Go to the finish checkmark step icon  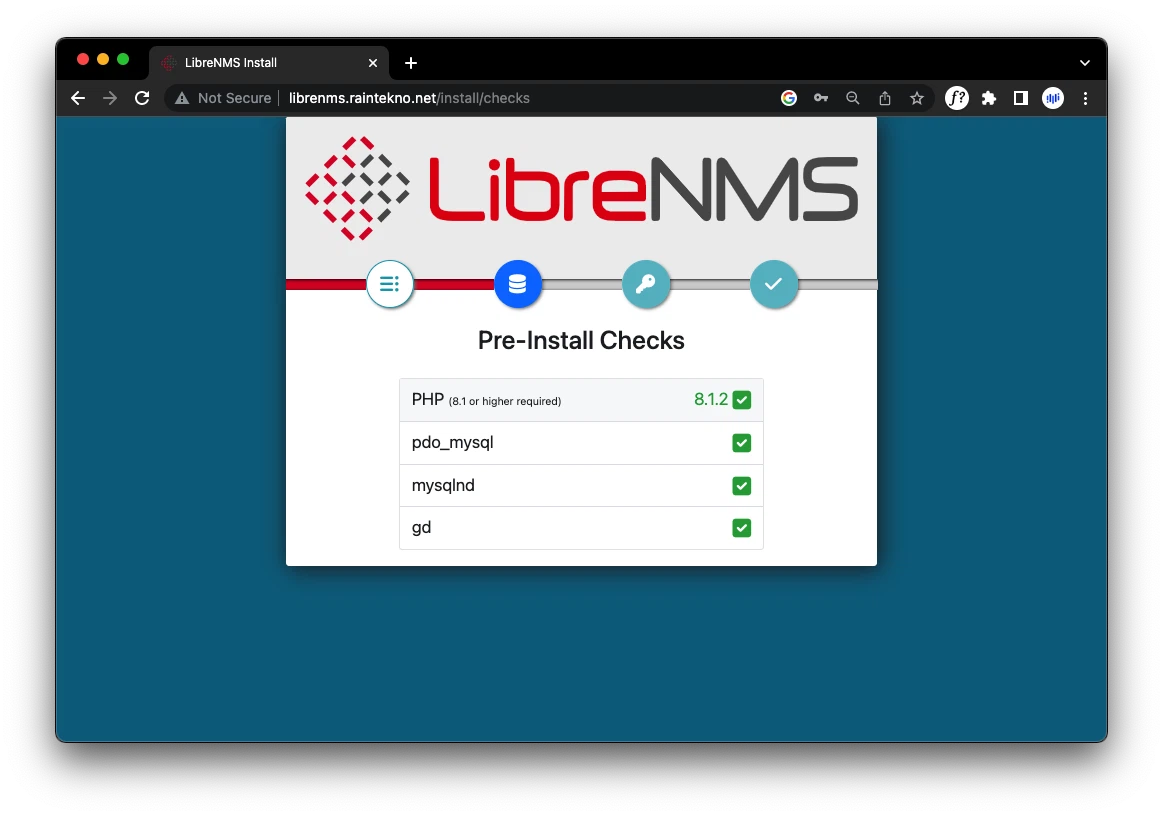pyautogui.click(x=773, y=284)
